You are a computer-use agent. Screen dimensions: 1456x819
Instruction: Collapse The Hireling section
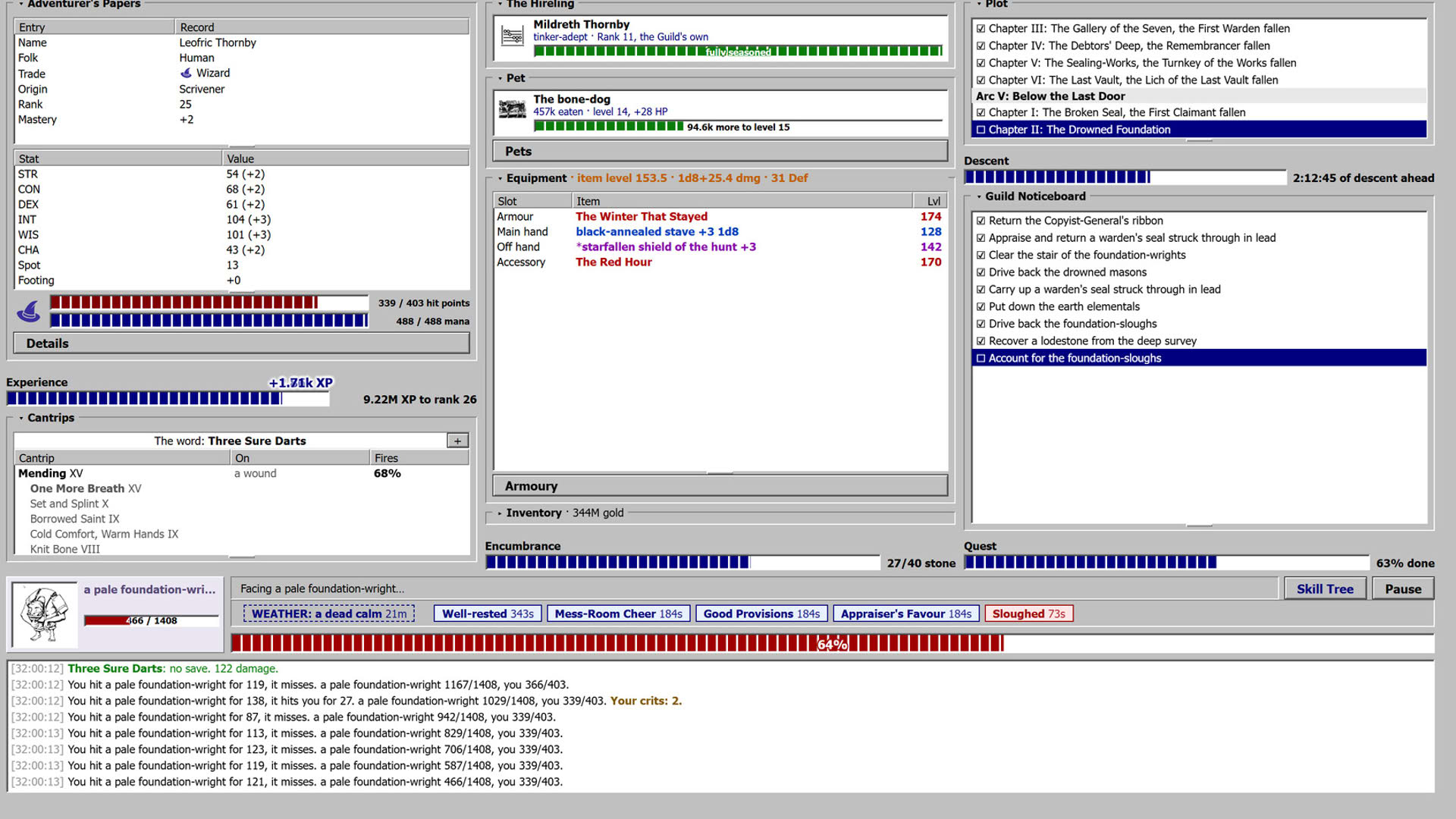500,4
